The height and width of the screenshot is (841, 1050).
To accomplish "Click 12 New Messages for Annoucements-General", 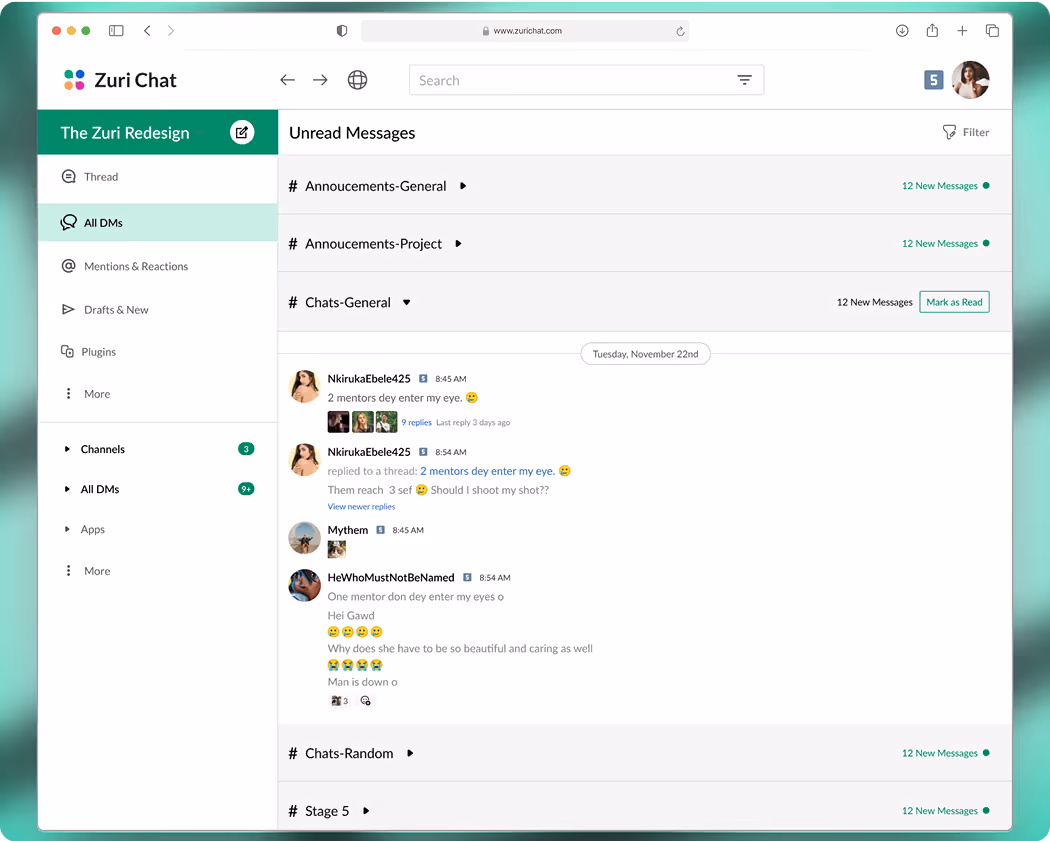I will click(945, 185).
